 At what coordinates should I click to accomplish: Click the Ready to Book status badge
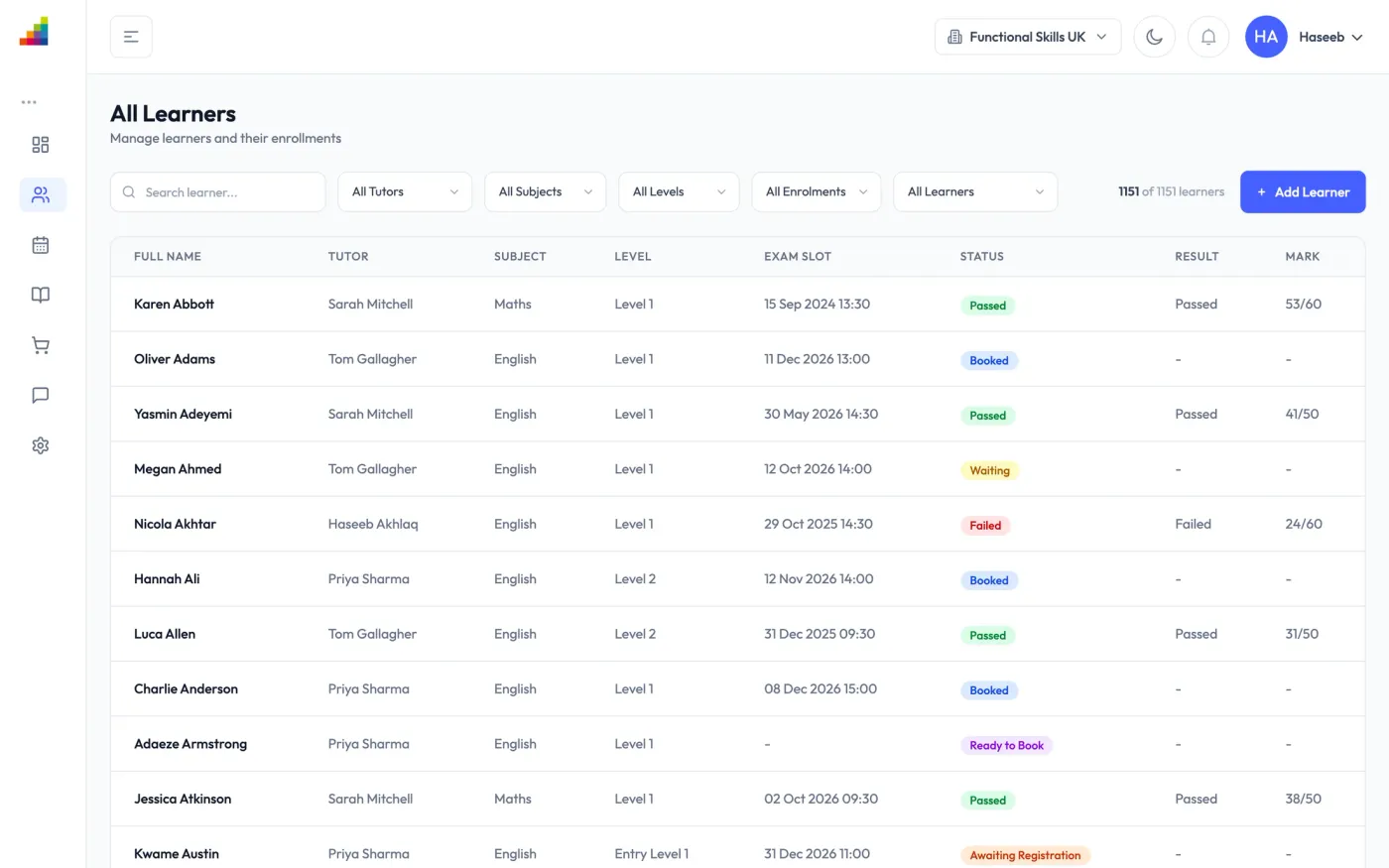[x=1006, y=745]
